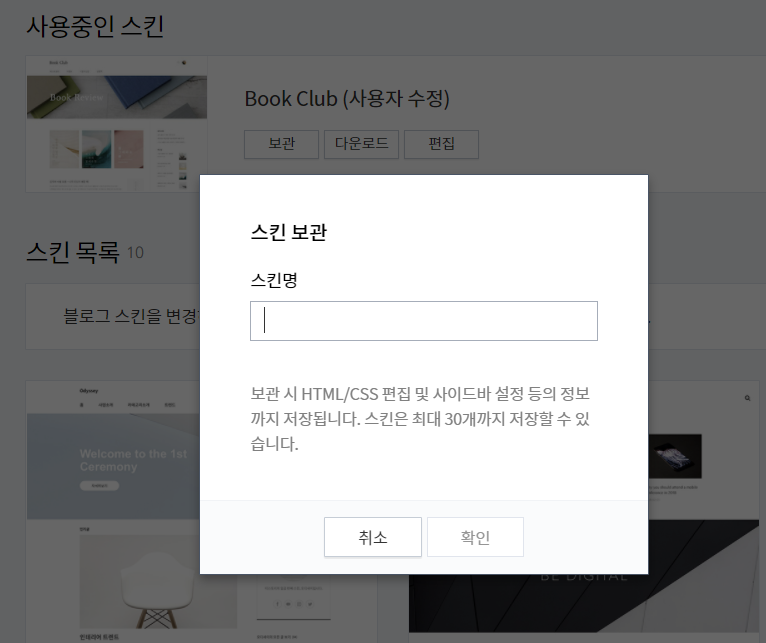Click the 다운로드 button under Book Club
Screen dimensions: 766x643
pos(362,144)
